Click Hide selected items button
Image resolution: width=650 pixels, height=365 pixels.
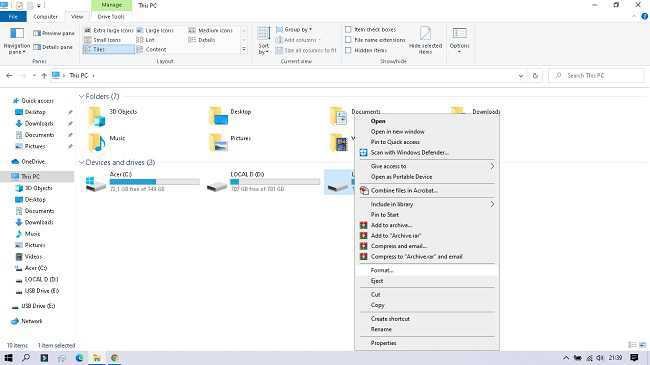(425, 40)
